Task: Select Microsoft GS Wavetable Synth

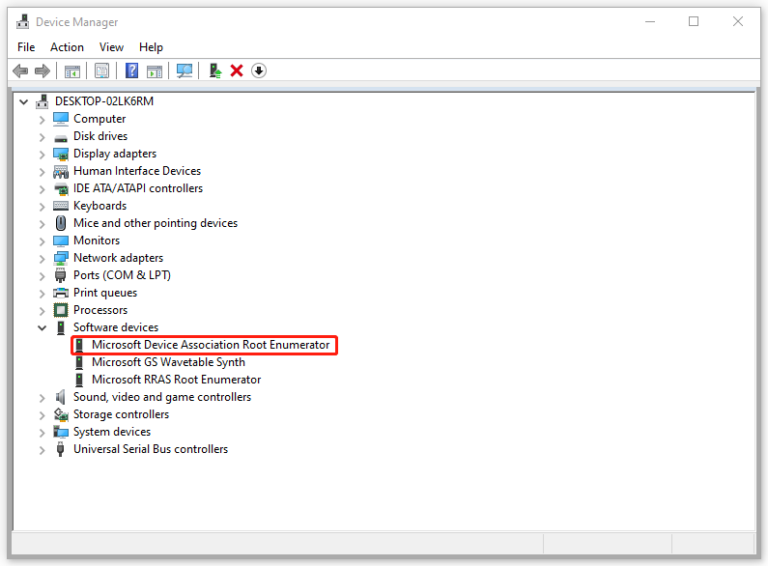Action: [168, 362]
